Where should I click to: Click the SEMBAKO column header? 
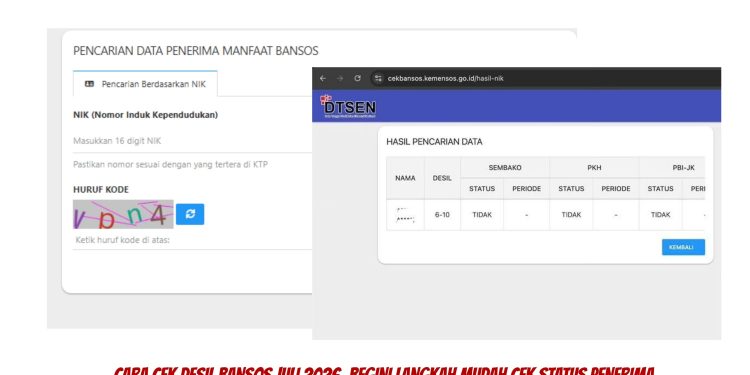coord(505,168)
